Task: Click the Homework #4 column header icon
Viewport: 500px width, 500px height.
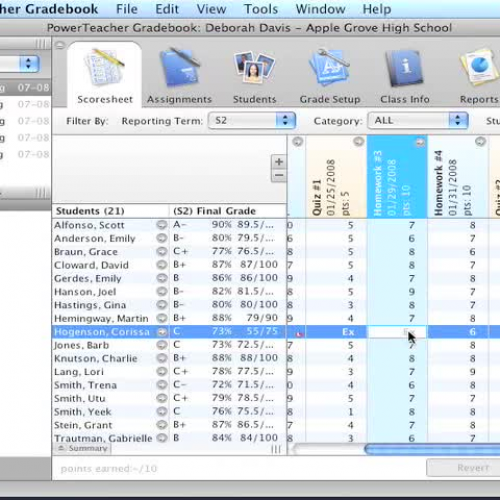Action: pyautogui.click(x=480, y=142)
